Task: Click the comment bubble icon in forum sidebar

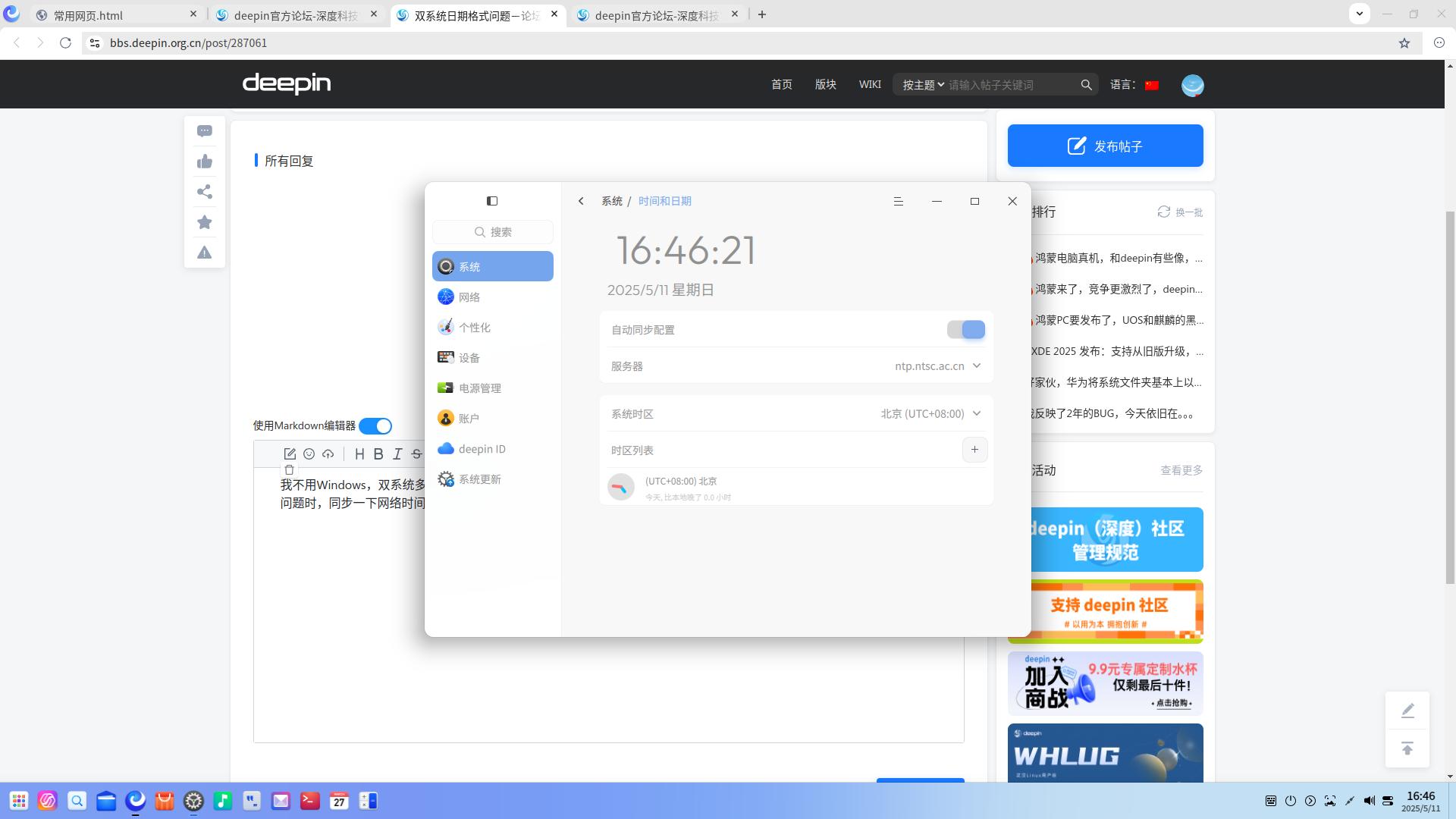Action: (205, 131)
